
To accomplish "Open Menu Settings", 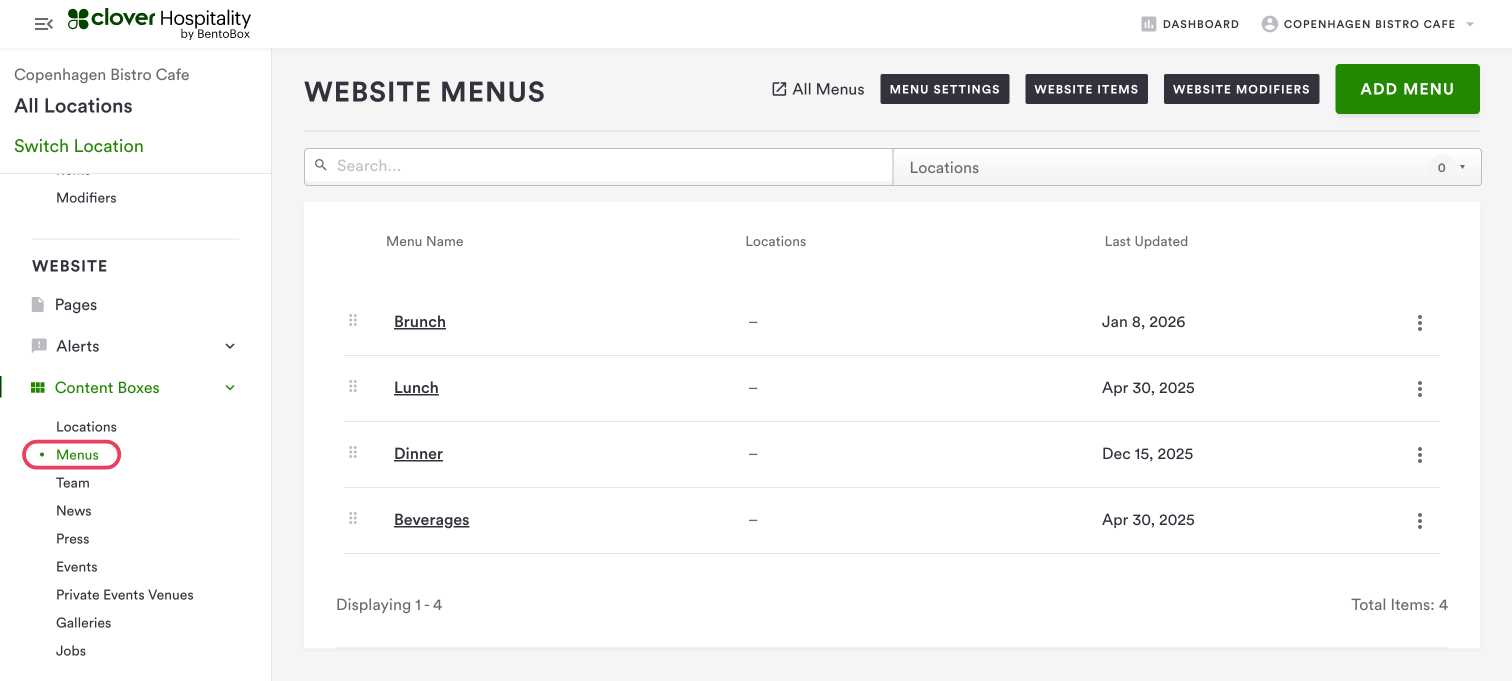I will pos(944,89).
